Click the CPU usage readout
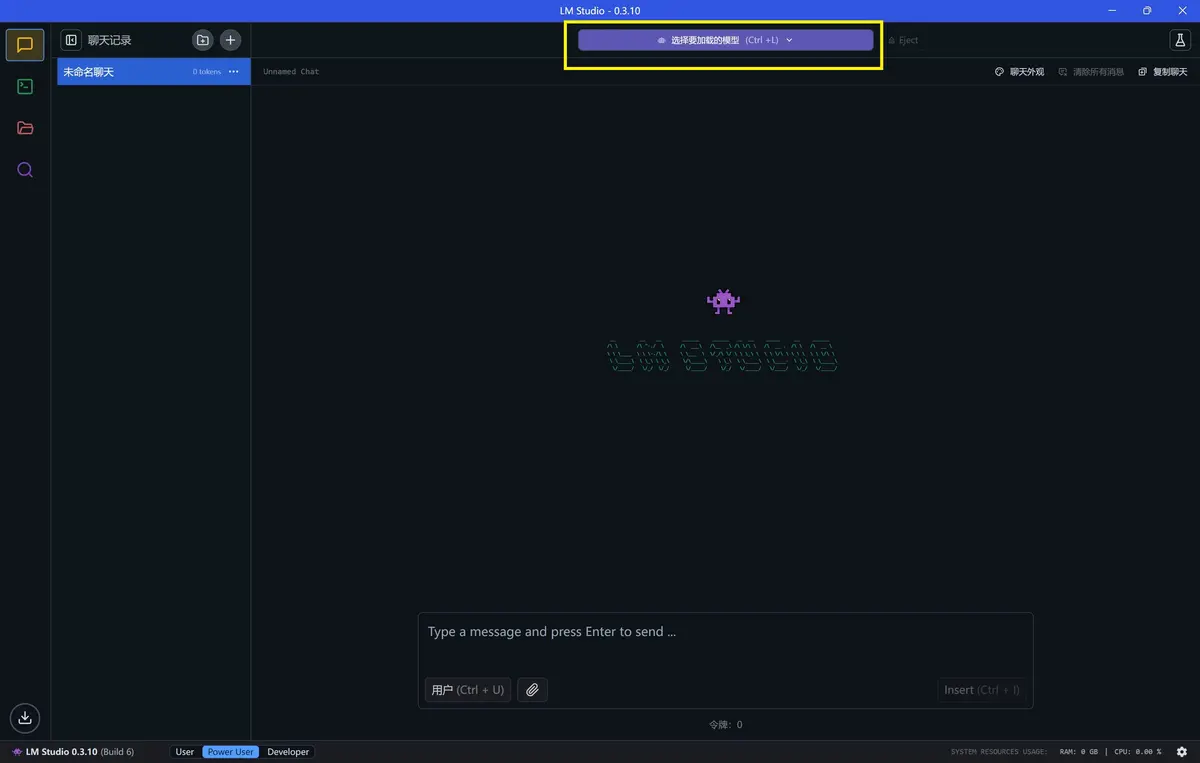Screen dimensions: 1200x763 (x=1137, y=752)
